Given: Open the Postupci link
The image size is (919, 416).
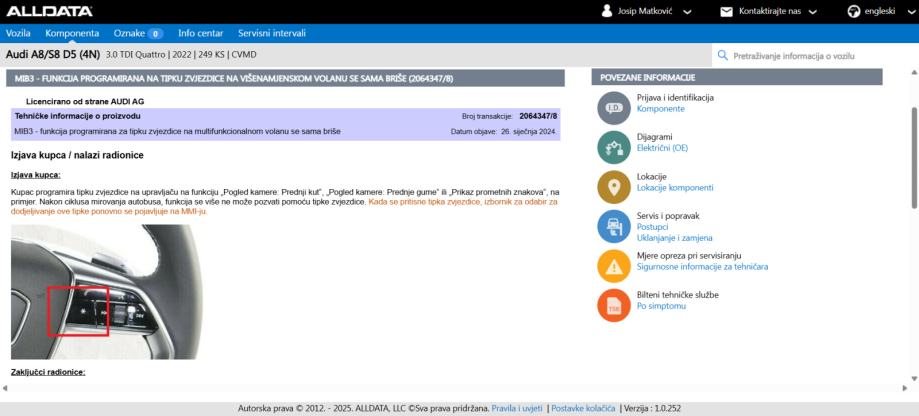Looking at the screenshot, I should [653, 227].
